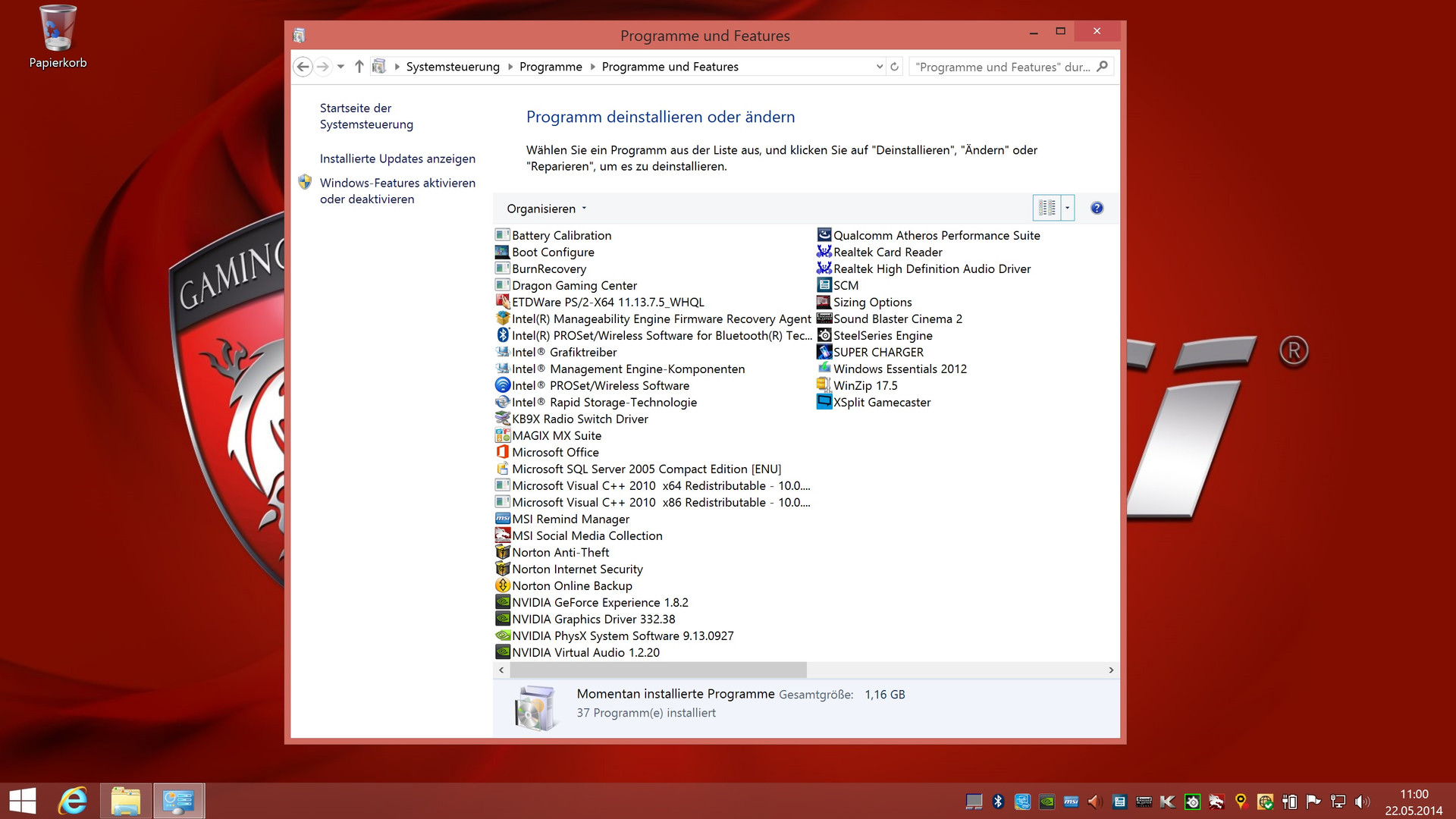
Task: Open Installierte Updates anzeigen link
Action: click(397, 158)
